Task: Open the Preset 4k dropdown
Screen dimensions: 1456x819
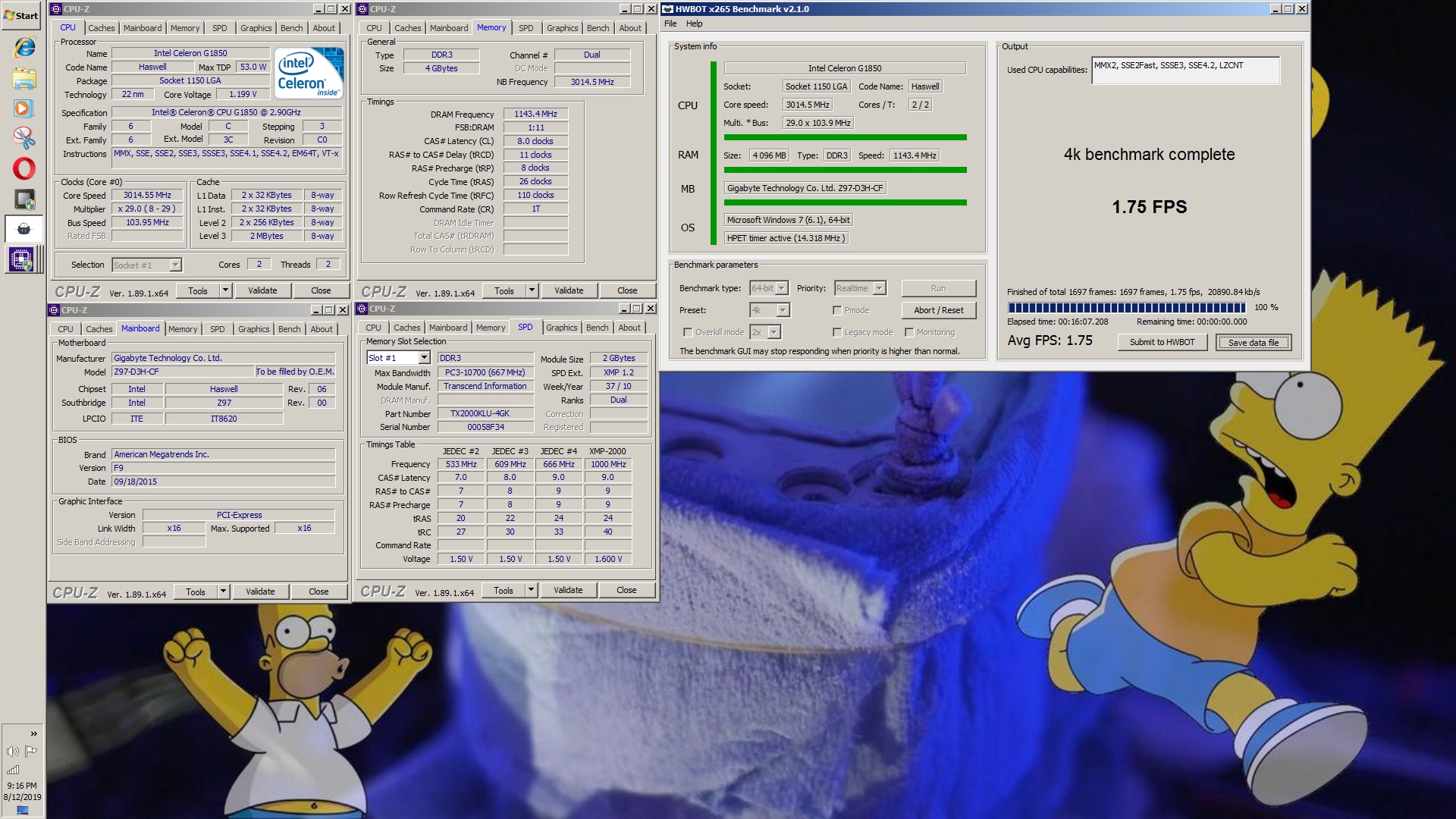Action: (x=770, y=310)
